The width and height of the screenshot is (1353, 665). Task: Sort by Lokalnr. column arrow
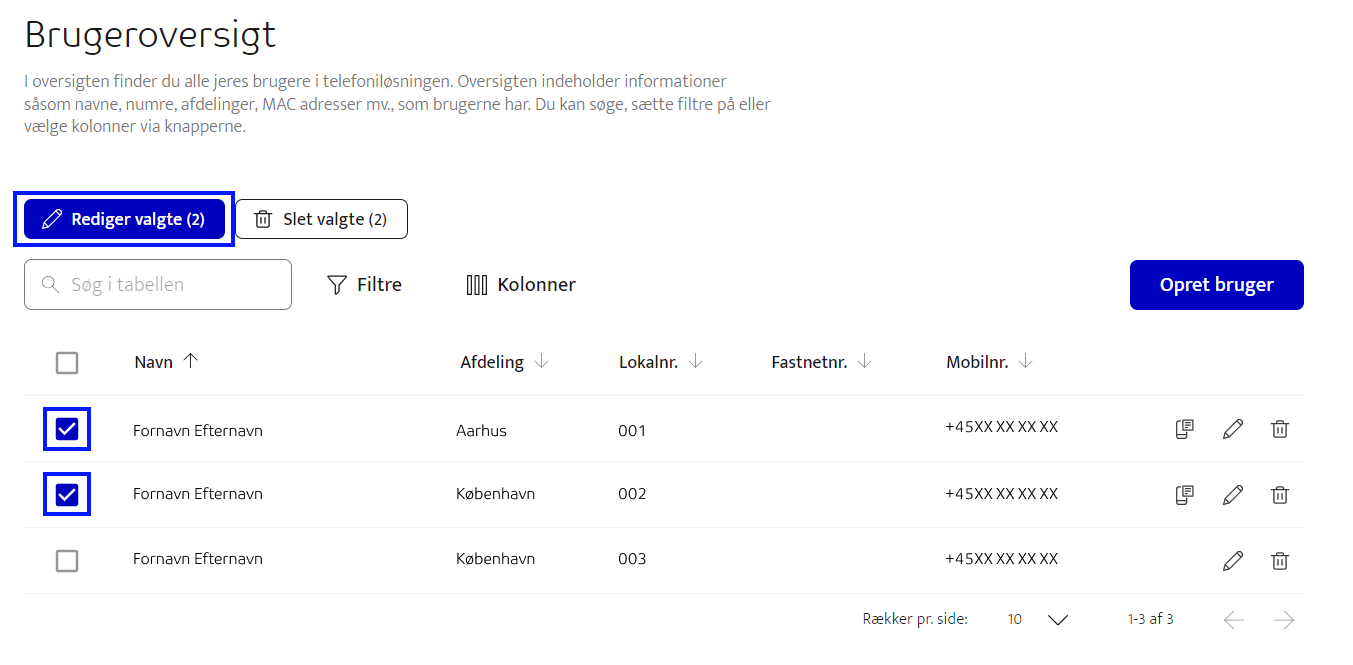696,362
